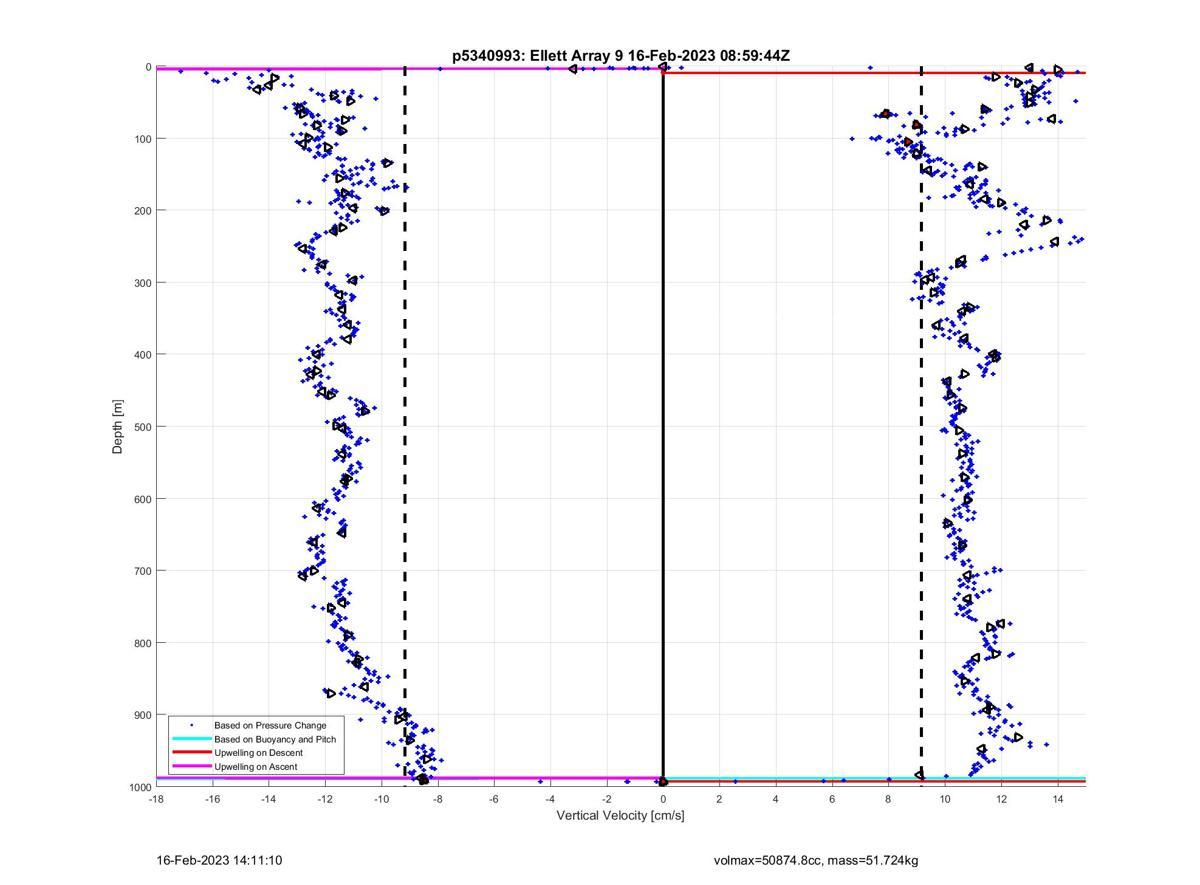Viewport: 1200px width, 885px height.
Task: Click the x-axis tick label '0' below the plot
Action: [663, 798]
